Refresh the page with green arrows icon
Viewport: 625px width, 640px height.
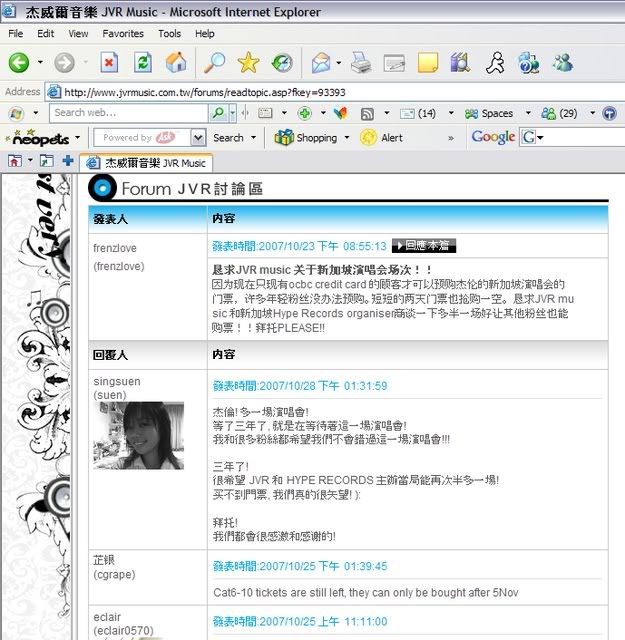pos(143,62)
